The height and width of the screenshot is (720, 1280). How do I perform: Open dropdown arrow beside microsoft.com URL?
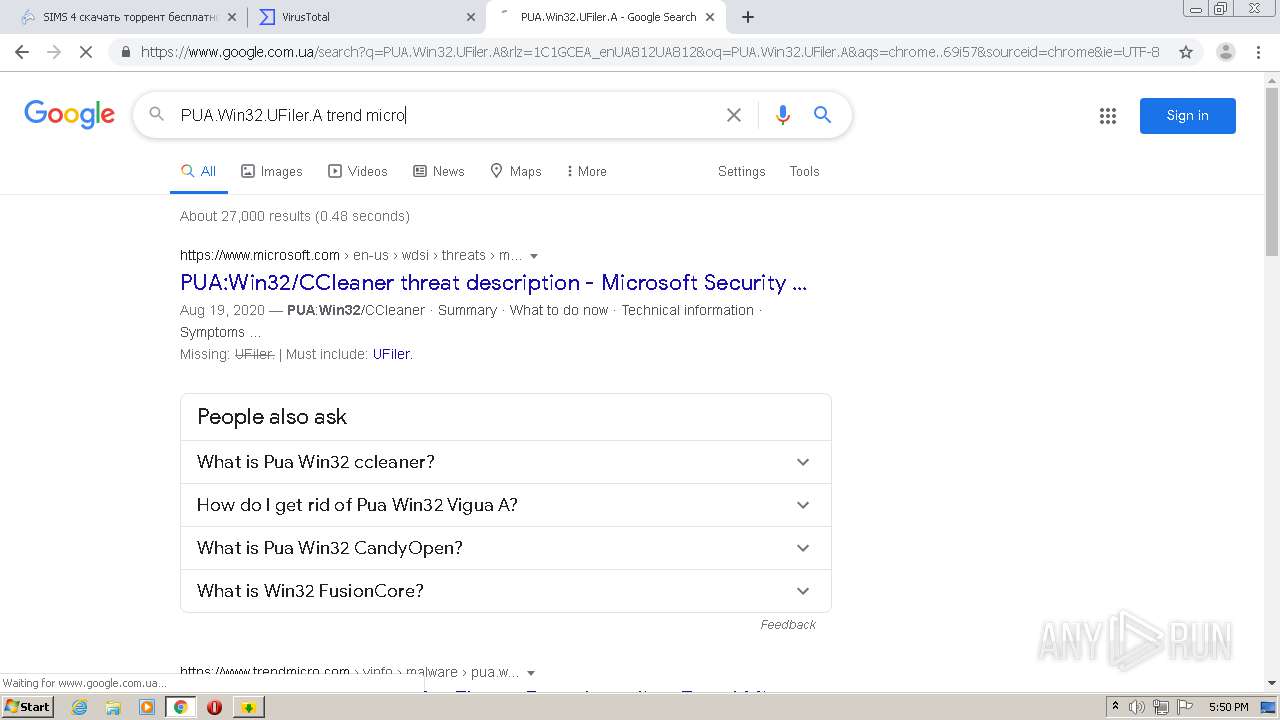(x=534, y=256)
